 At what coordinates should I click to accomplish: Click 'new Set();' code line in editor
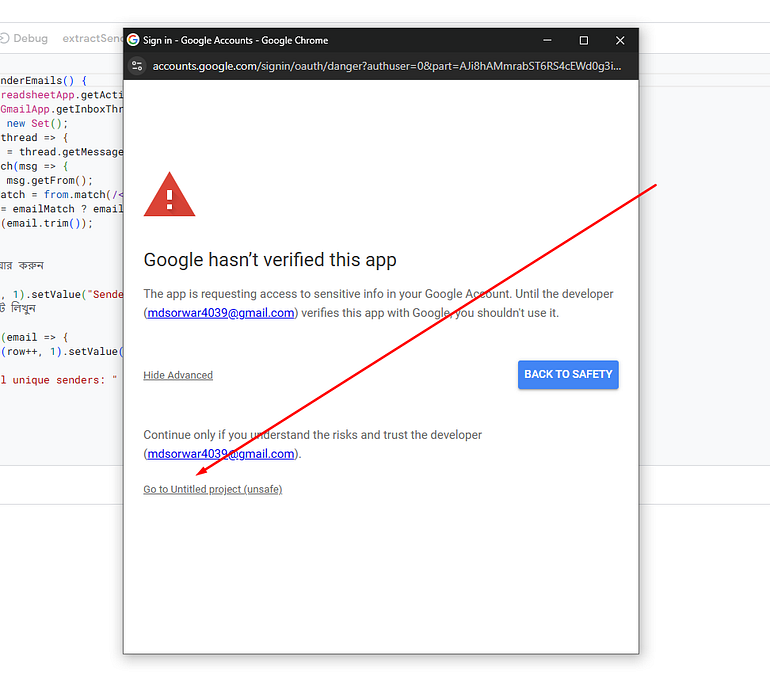(37, 123)
